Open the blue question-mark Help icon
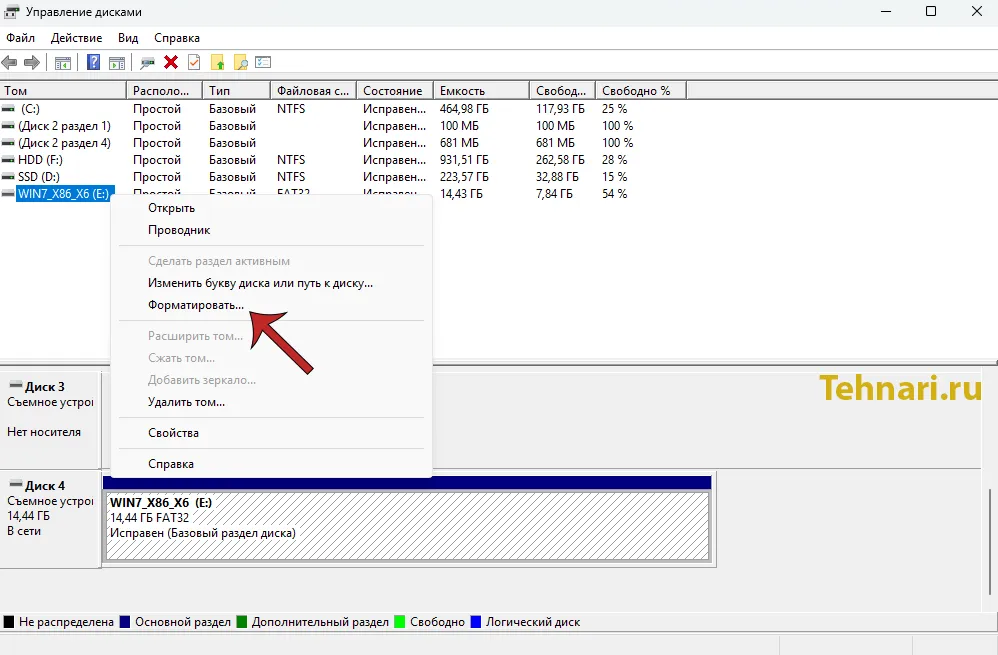The width and height of the screenshot is (998, 655). point(94,62)
